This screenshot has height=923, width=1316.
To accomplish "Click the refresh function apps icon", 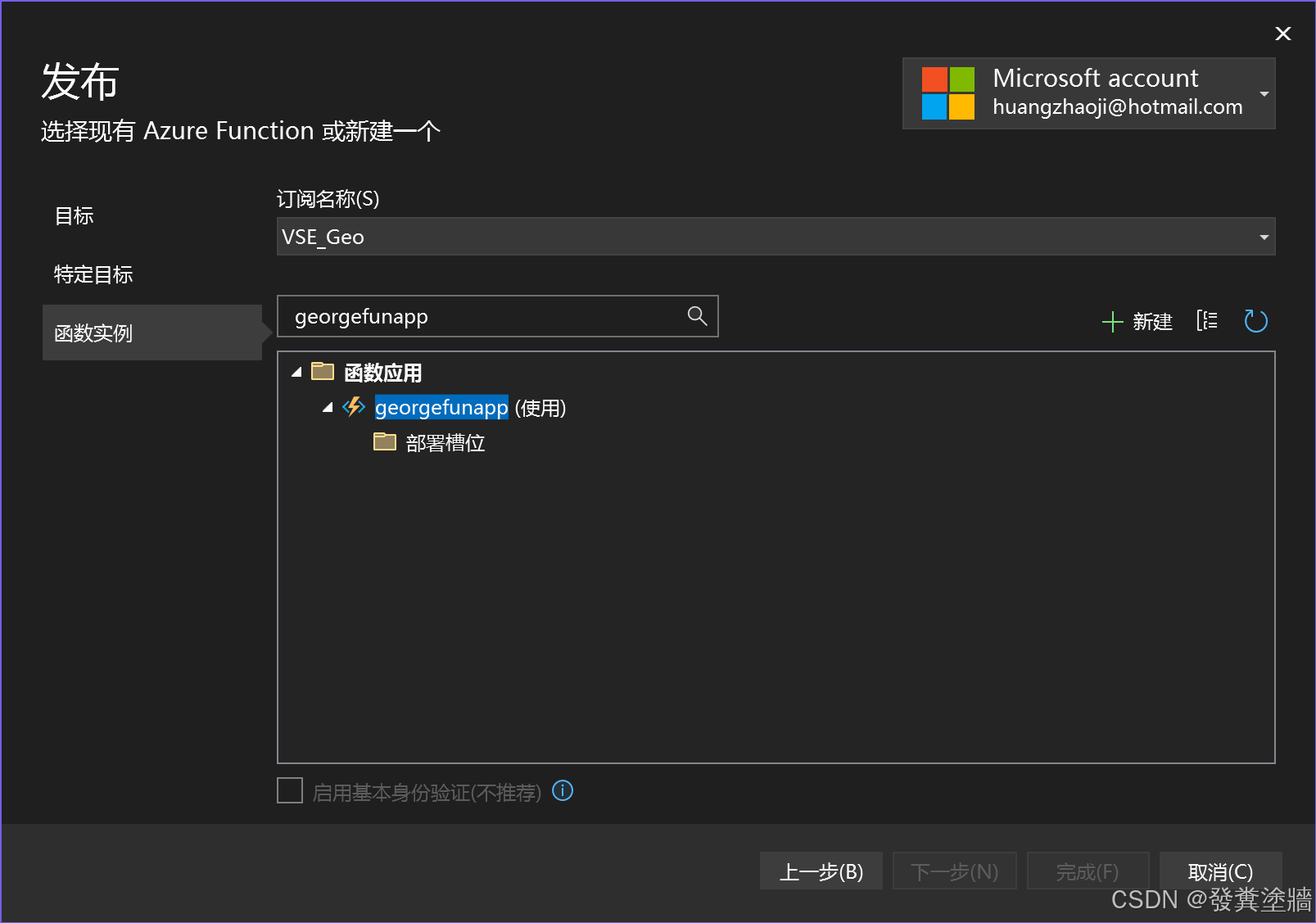I will point(1255,321).
